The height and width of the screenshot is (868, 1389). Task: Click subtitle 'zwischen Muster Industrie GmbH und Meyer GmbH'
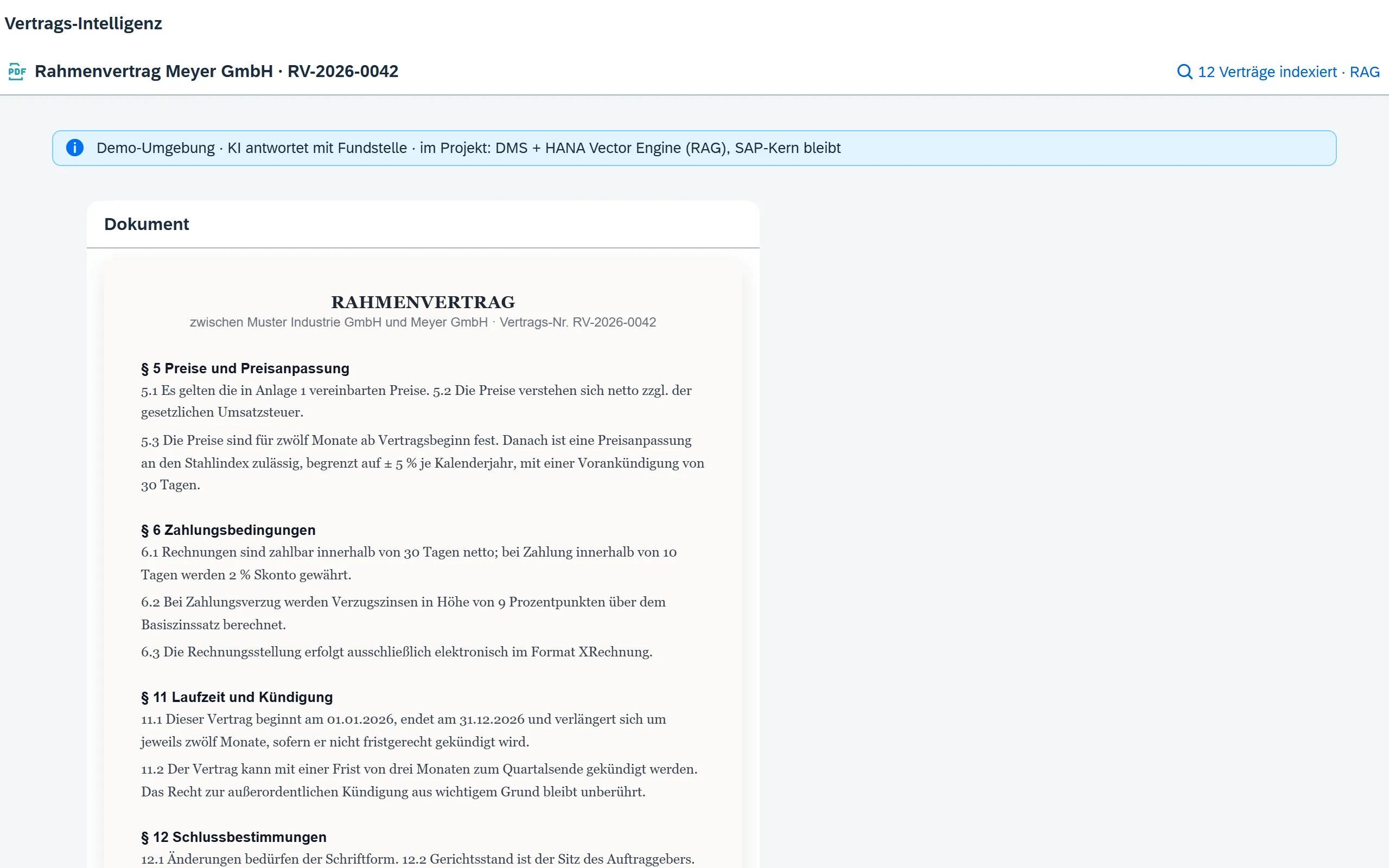point(339,322)
